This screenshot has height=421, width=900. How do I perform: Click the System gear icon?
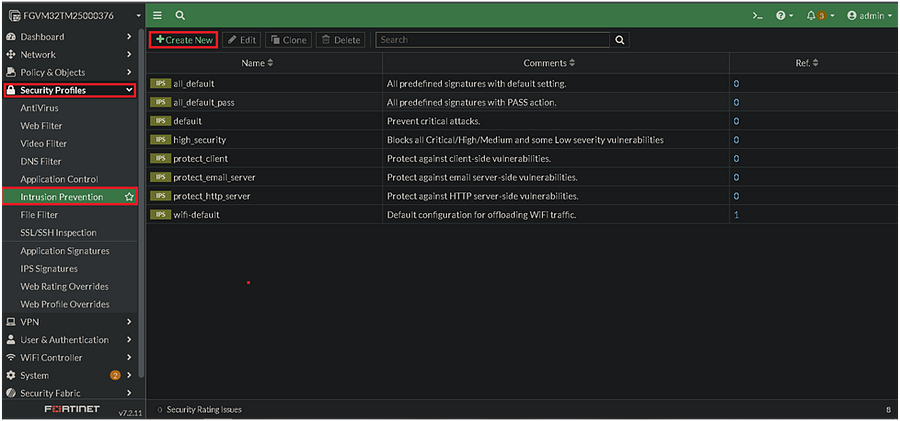pos(10,376)
